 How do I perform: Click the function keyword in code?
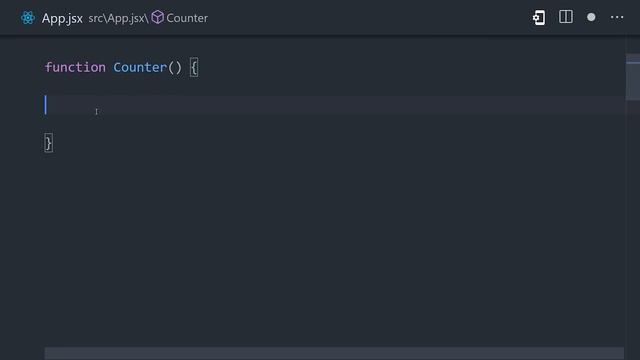75,67
